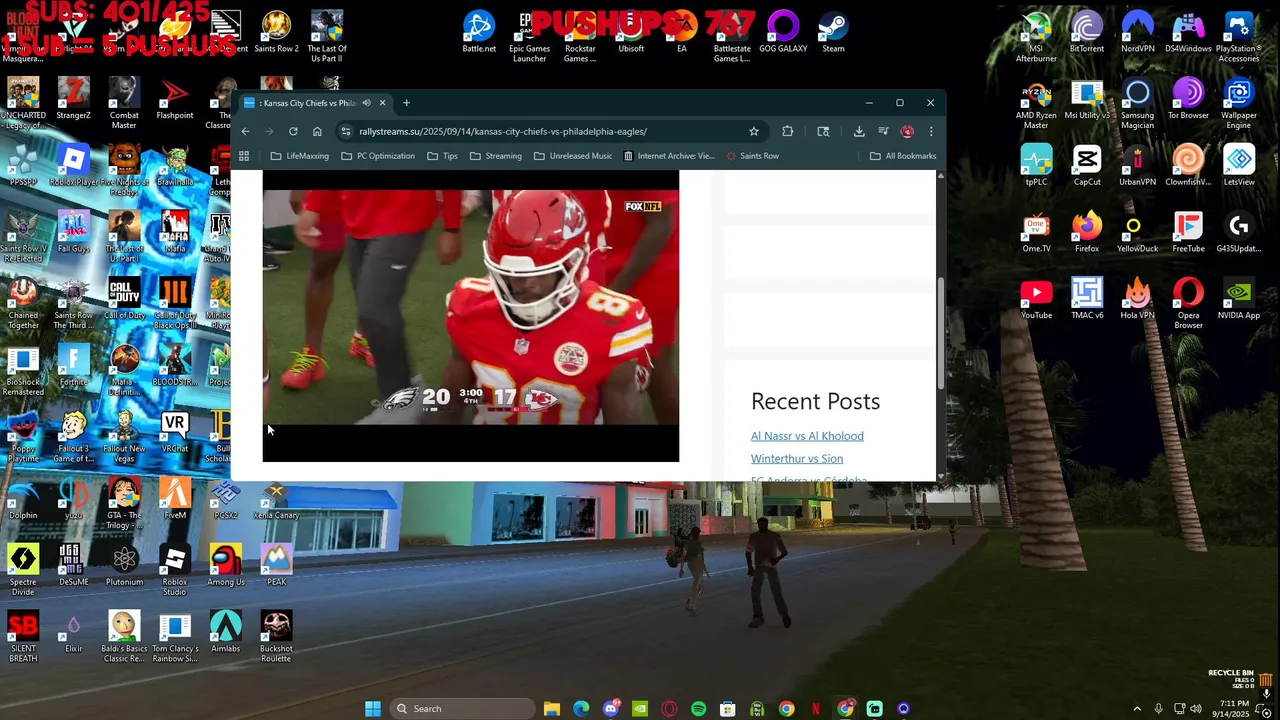Open CapCut desktop icon
This screenshot has height=720, width=1280.
[1087, 166]
